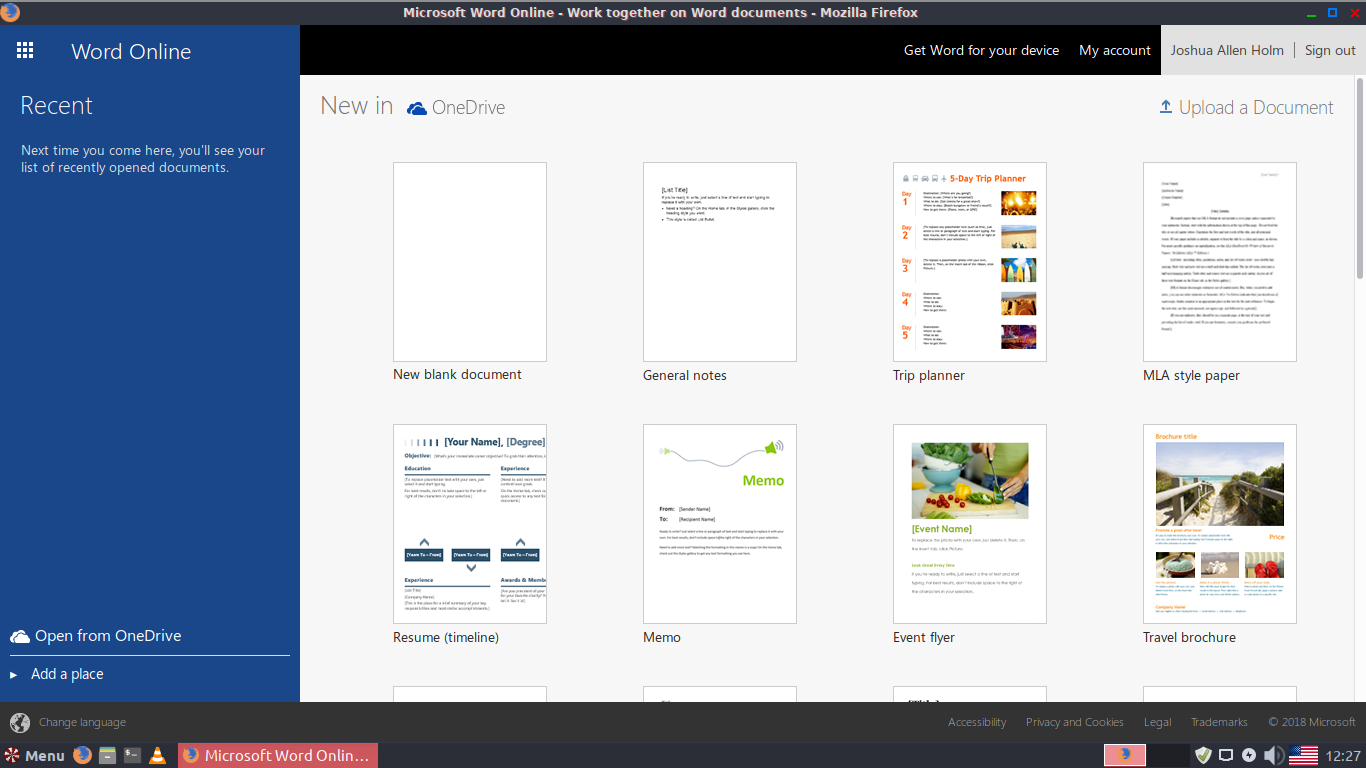
Task: Open the volume speaker tray icon
Action: pyautogui.click(x=1274, y=755)
